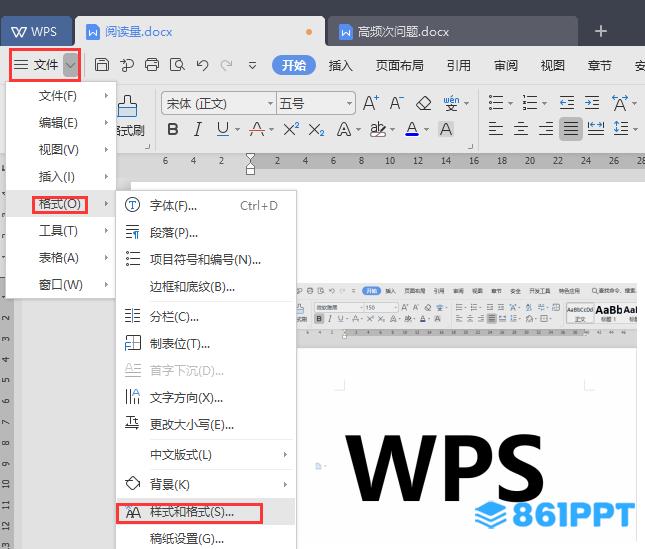This screenshot has height=549, width=645.
Task: Choose 段落(P)... menu entry
Action: pos(206,233)
